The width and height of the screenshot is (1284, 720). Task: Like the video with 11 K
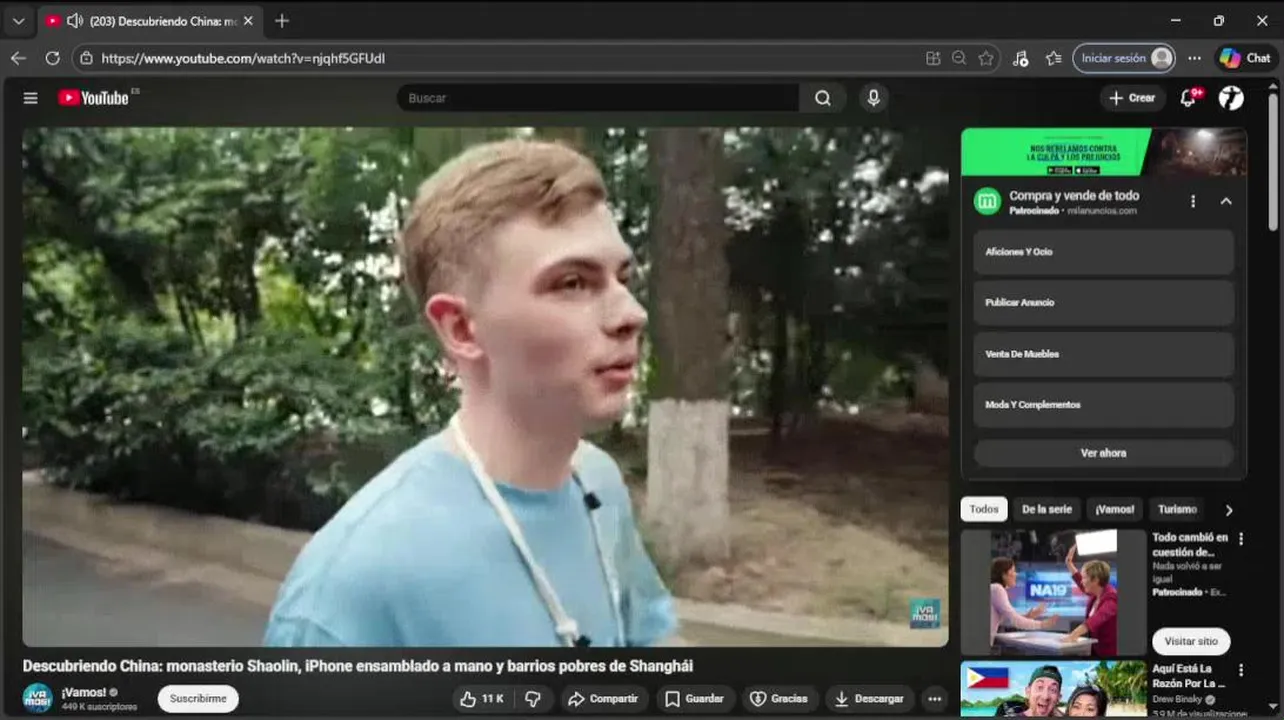(481, 699)
